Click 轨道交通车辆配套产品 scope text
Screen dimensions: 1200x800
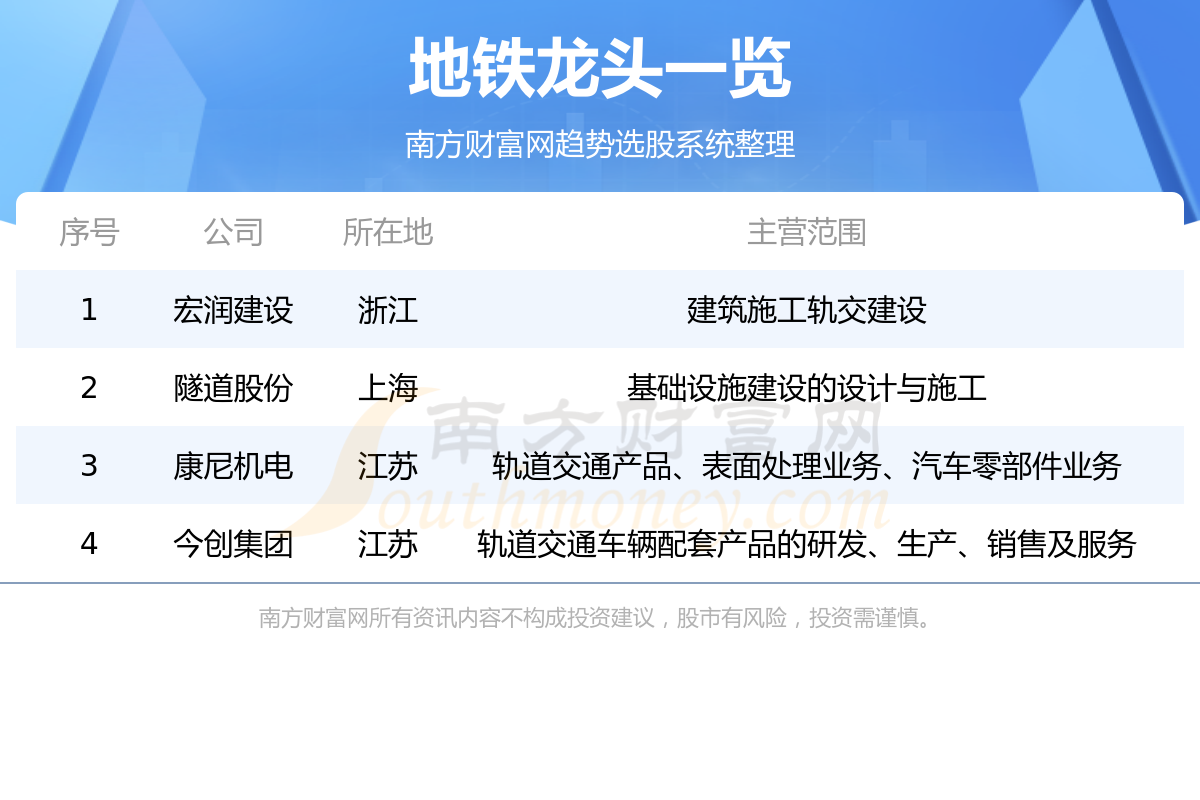(x=806, y=544)
